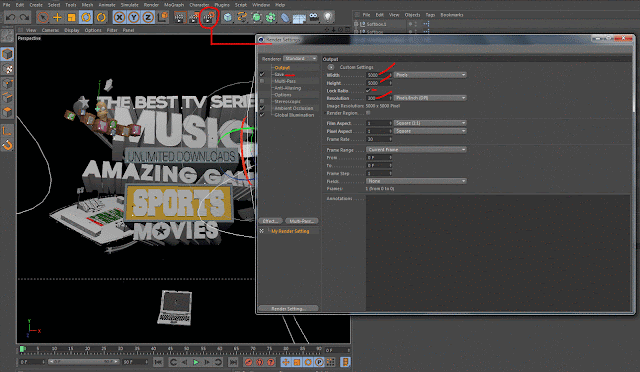The height and width of the screenshot is (372, 640).
Task: Play animation forward
Action: coord(196,362)
